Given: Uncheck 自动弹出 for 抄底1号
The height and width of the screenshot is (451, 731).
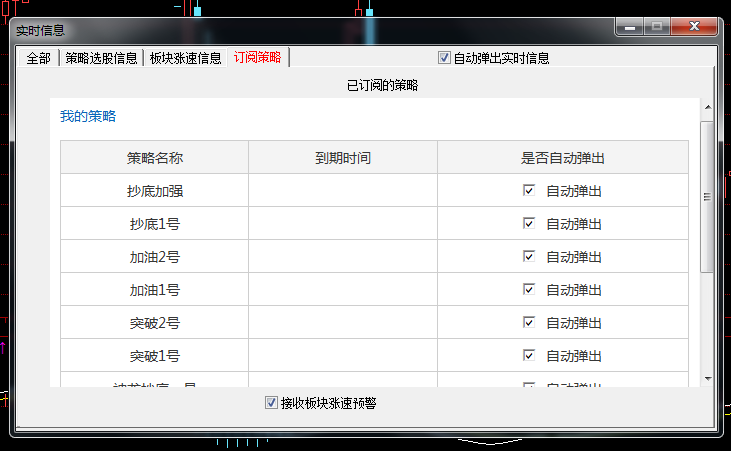Looking at the screenshot, I should click(529, 224).
